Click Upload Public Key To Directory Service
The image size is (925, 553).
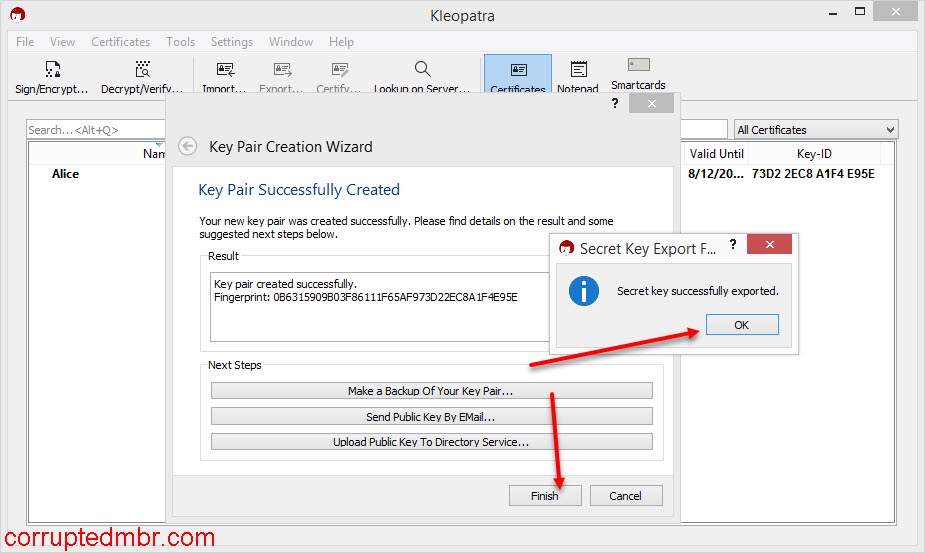tap(431, 441)
